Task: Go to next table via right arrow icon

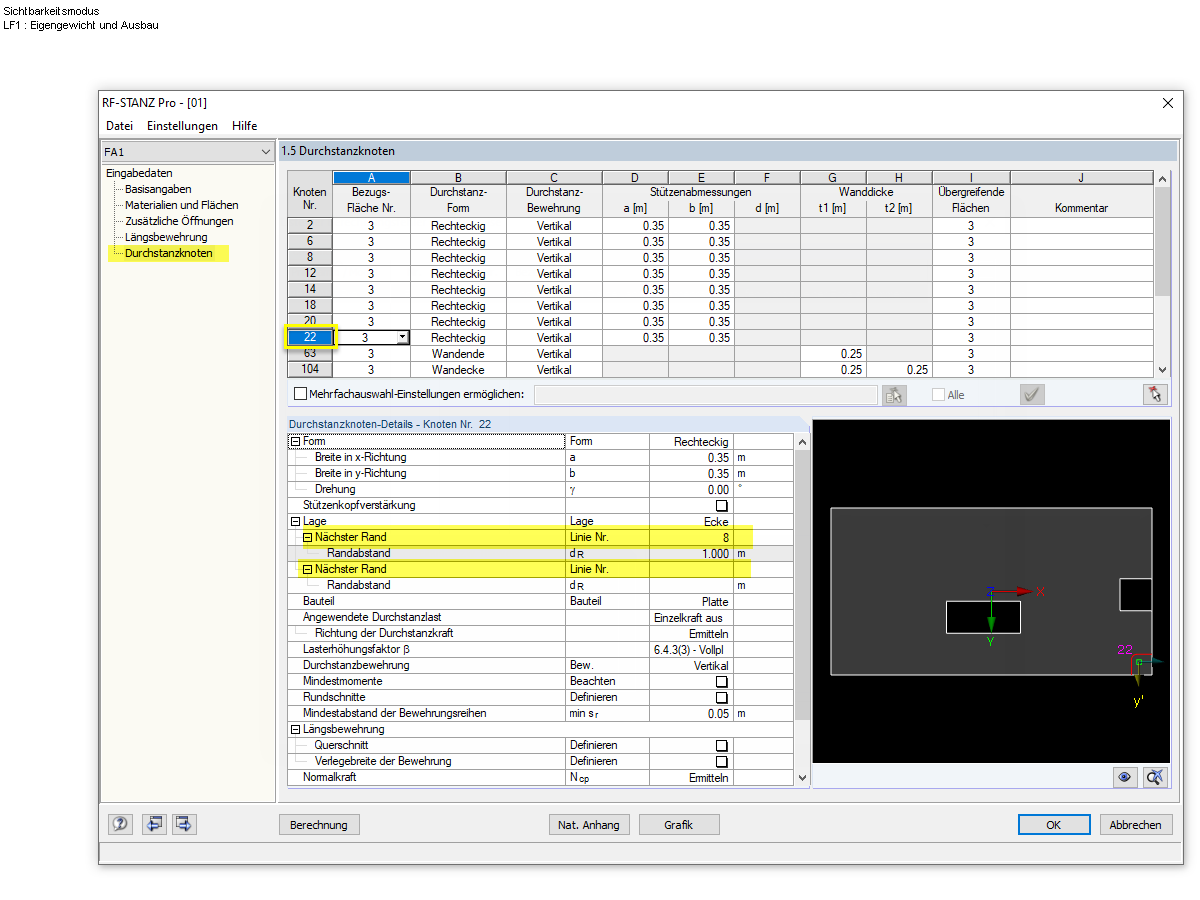Action: tap(184, 824)
